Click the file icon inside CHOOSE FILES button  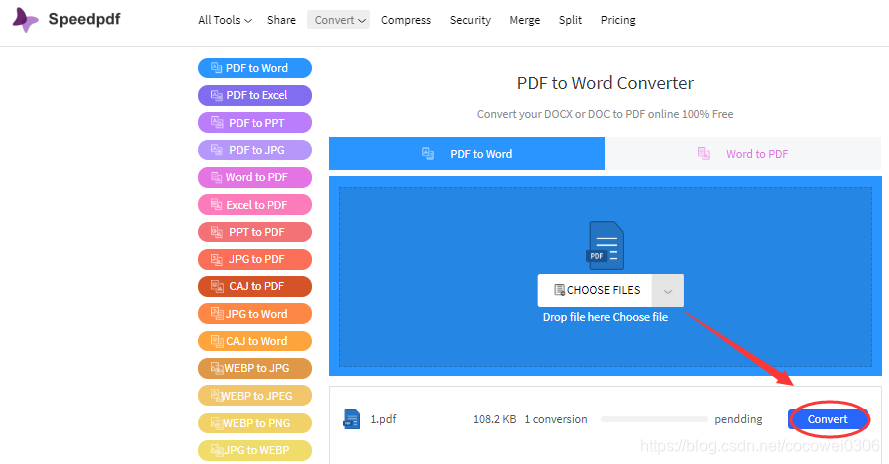(559, 290)
